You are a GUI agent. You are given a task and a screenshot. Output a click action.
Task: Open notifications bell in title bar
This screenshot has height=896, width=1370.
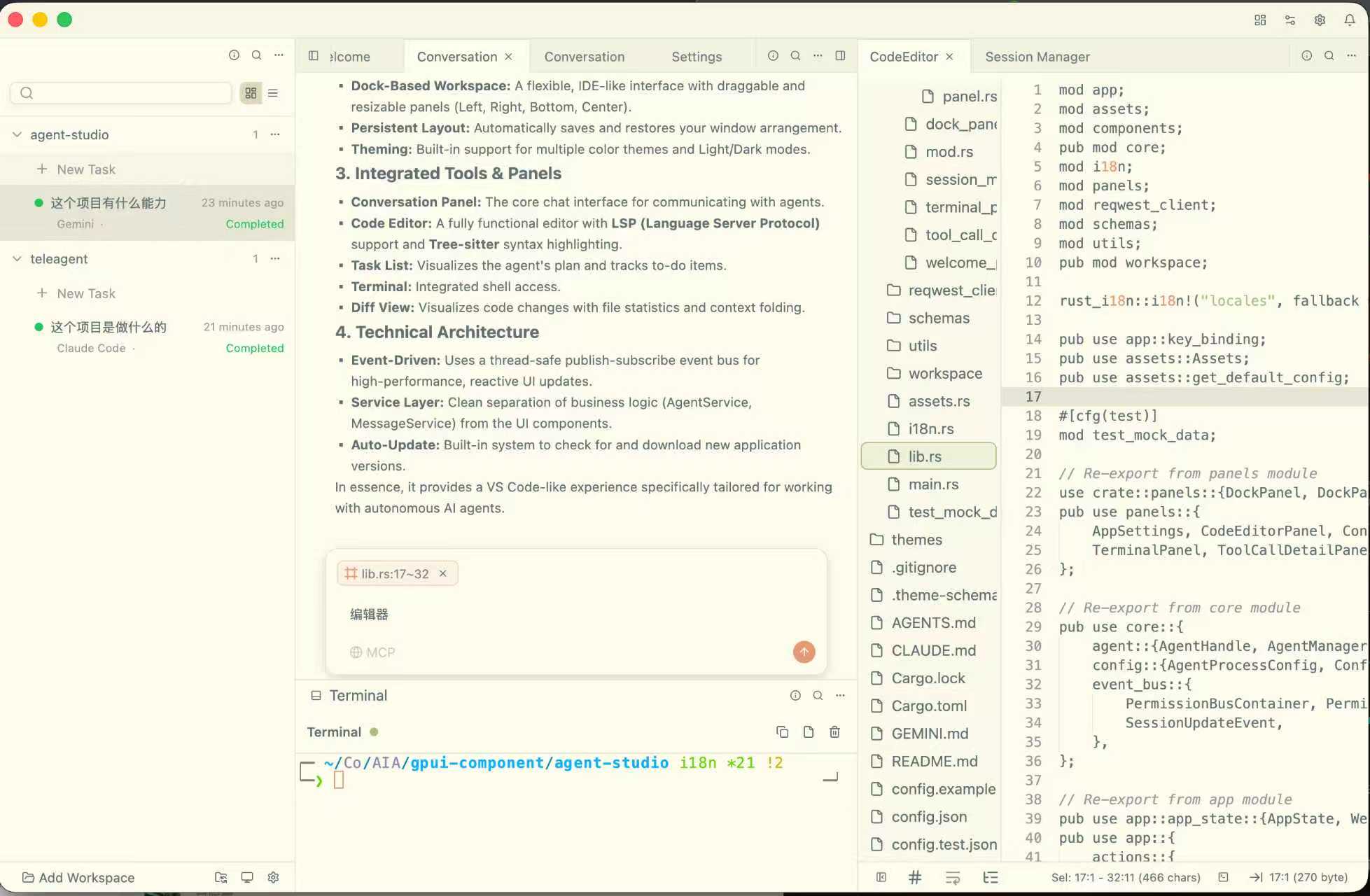pos(1349,20)
